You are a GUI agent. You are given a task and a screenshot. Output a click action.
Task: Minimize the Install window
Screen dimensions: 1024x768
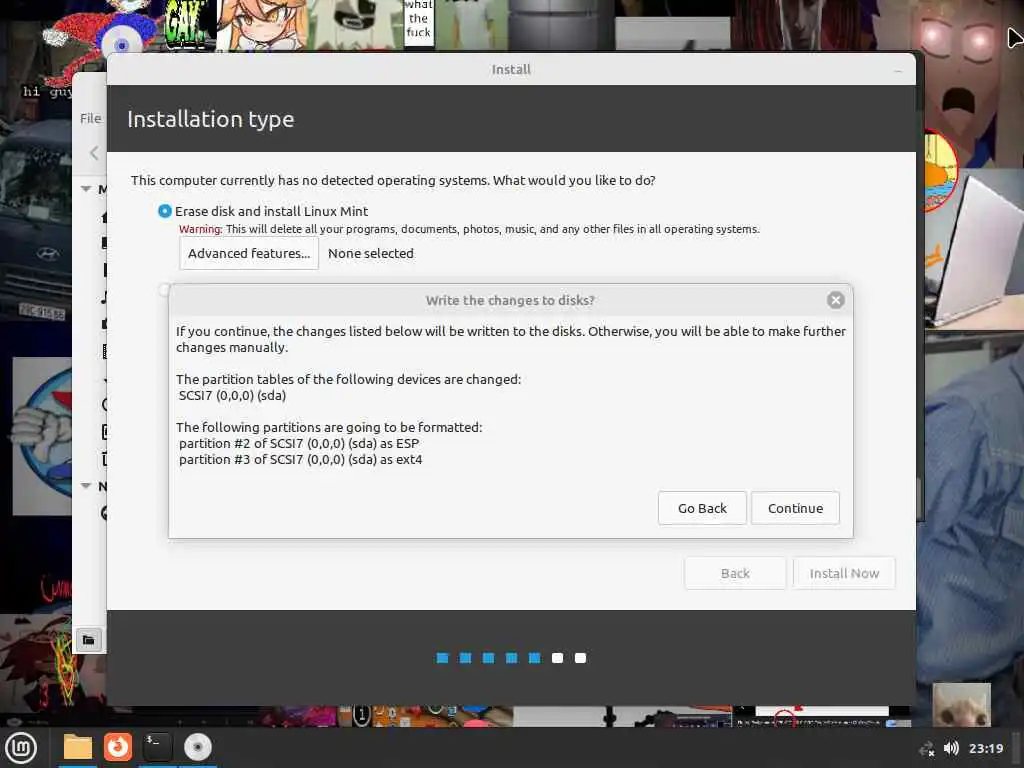pos(898,70)
